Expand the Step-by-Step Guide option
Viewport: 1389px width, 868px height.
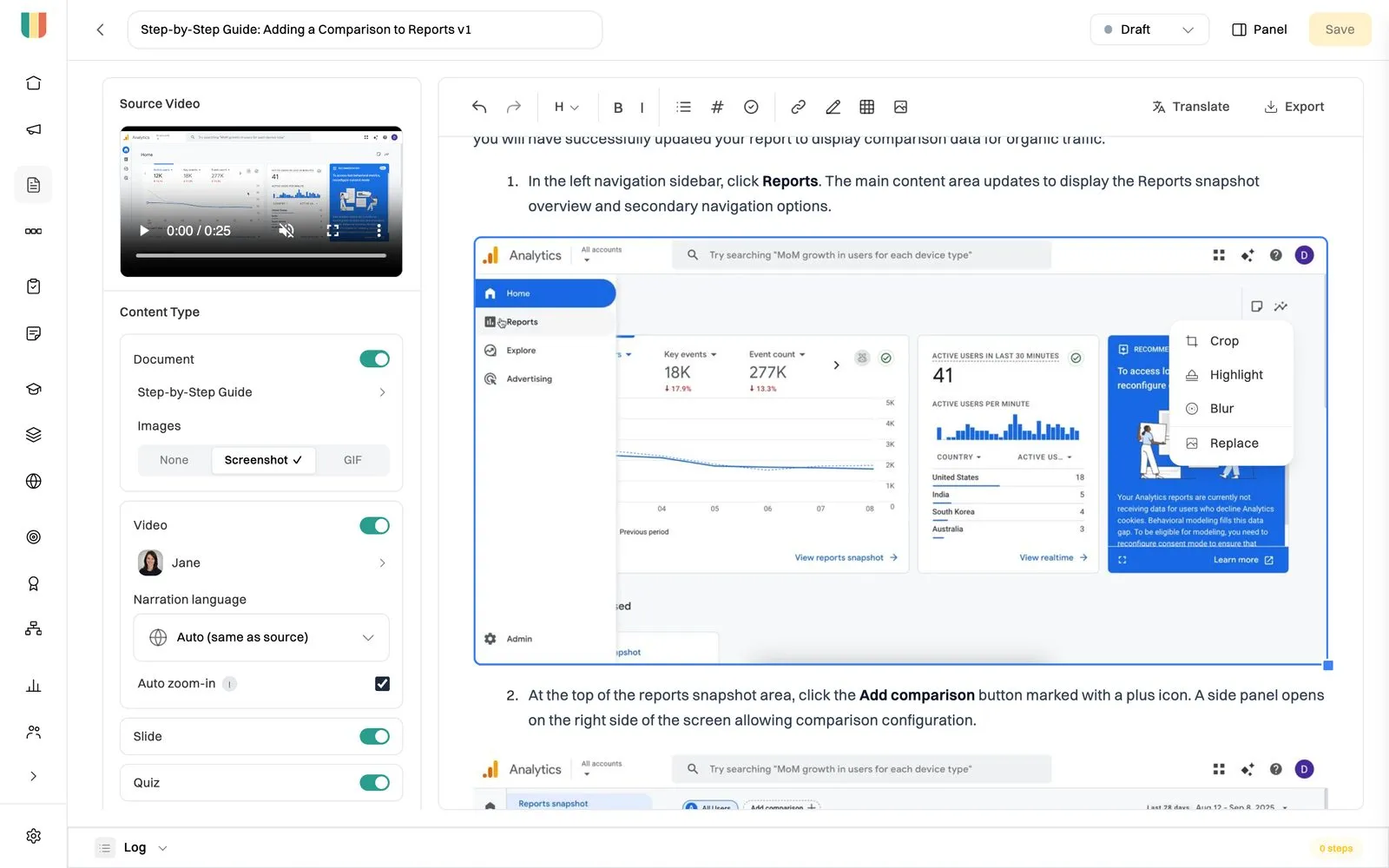pos(261,392)
